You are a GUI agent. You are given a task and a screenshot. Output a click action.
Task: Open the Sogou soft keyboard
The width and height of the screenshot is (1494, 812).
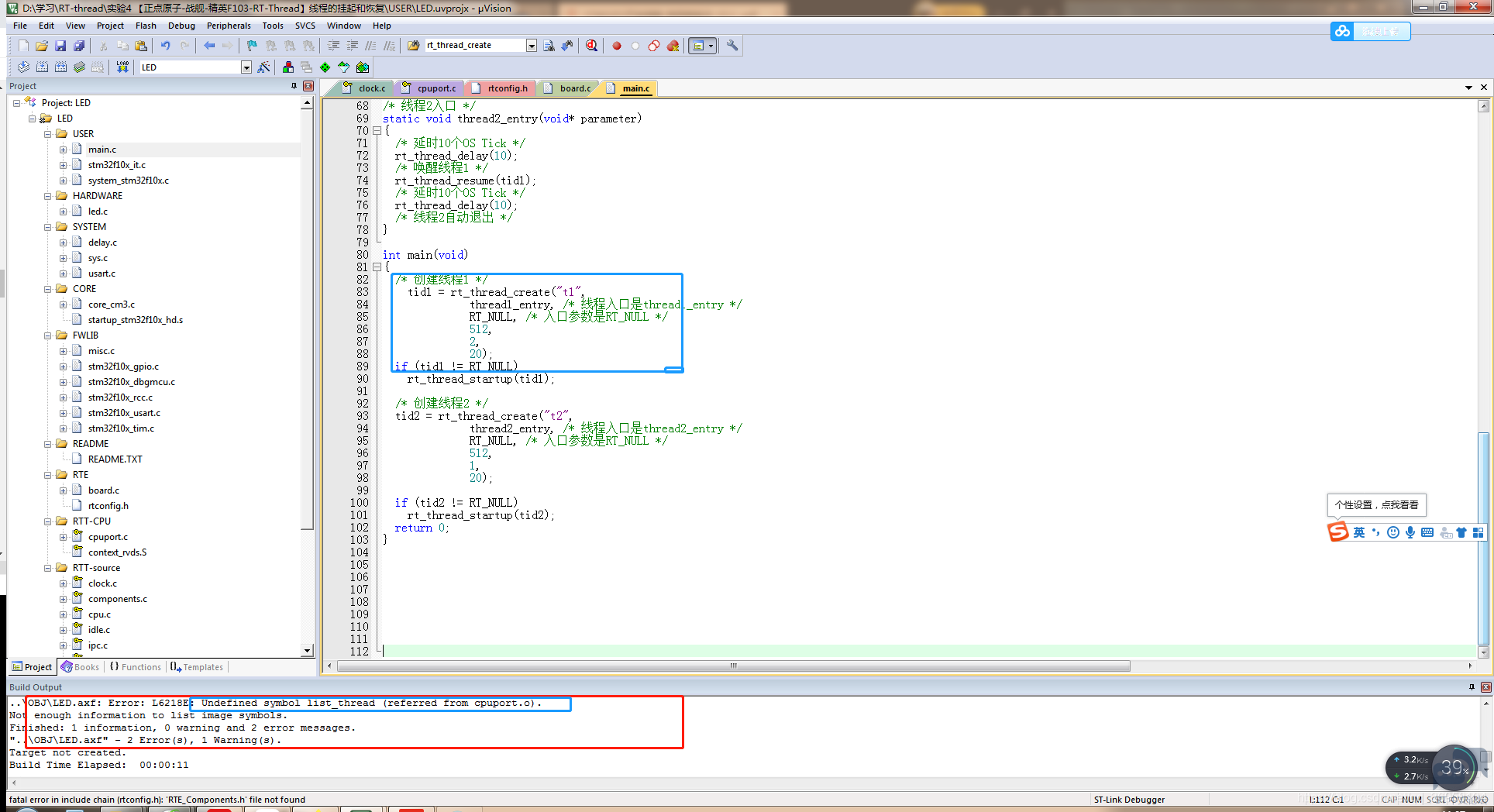tap(1427, 532)
